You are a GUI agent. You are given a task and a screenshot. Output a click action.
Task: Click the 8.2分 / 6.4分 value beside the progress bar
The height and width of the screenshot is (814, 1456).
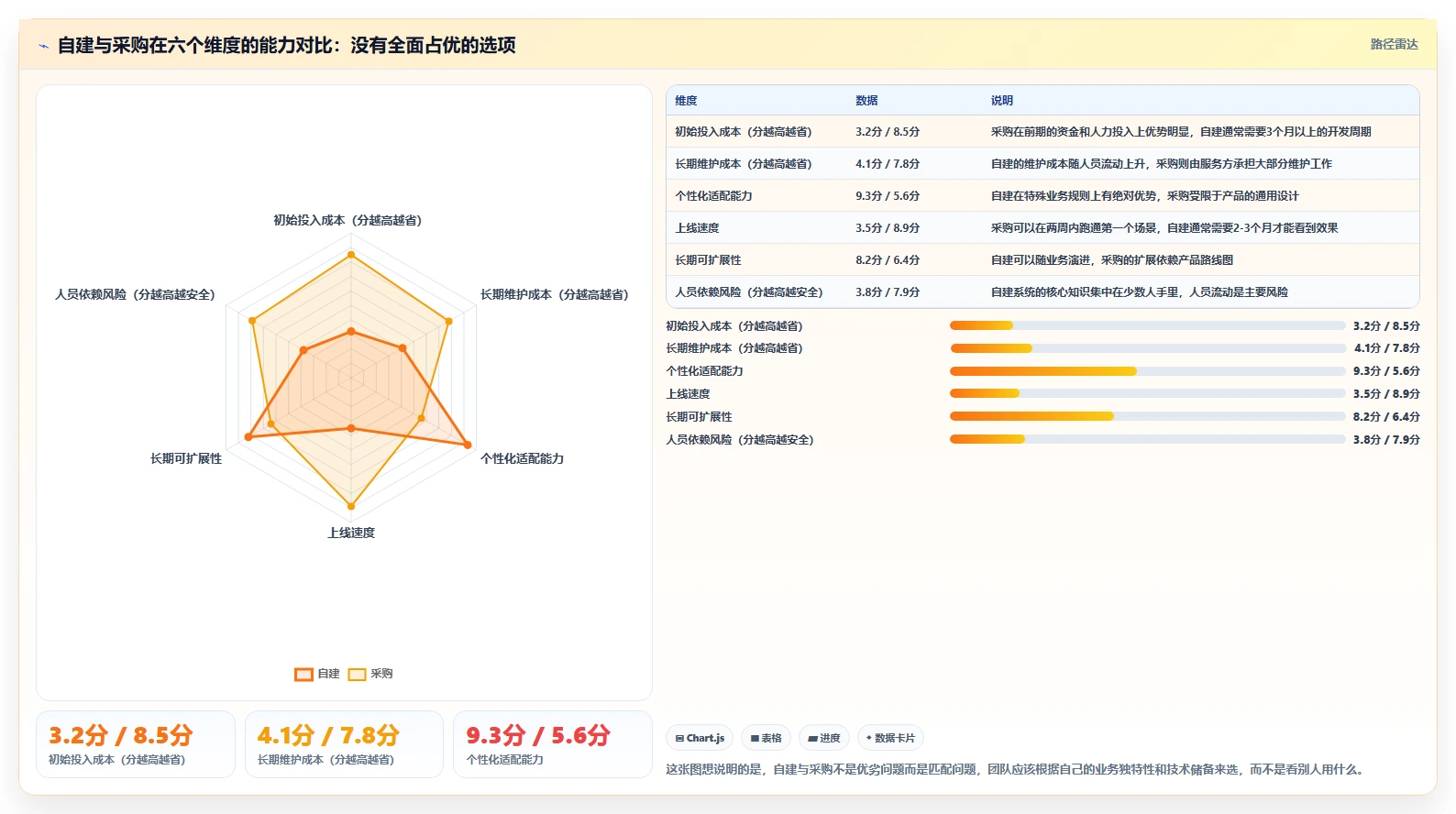pyautogui.click(x=1386, y=417)
